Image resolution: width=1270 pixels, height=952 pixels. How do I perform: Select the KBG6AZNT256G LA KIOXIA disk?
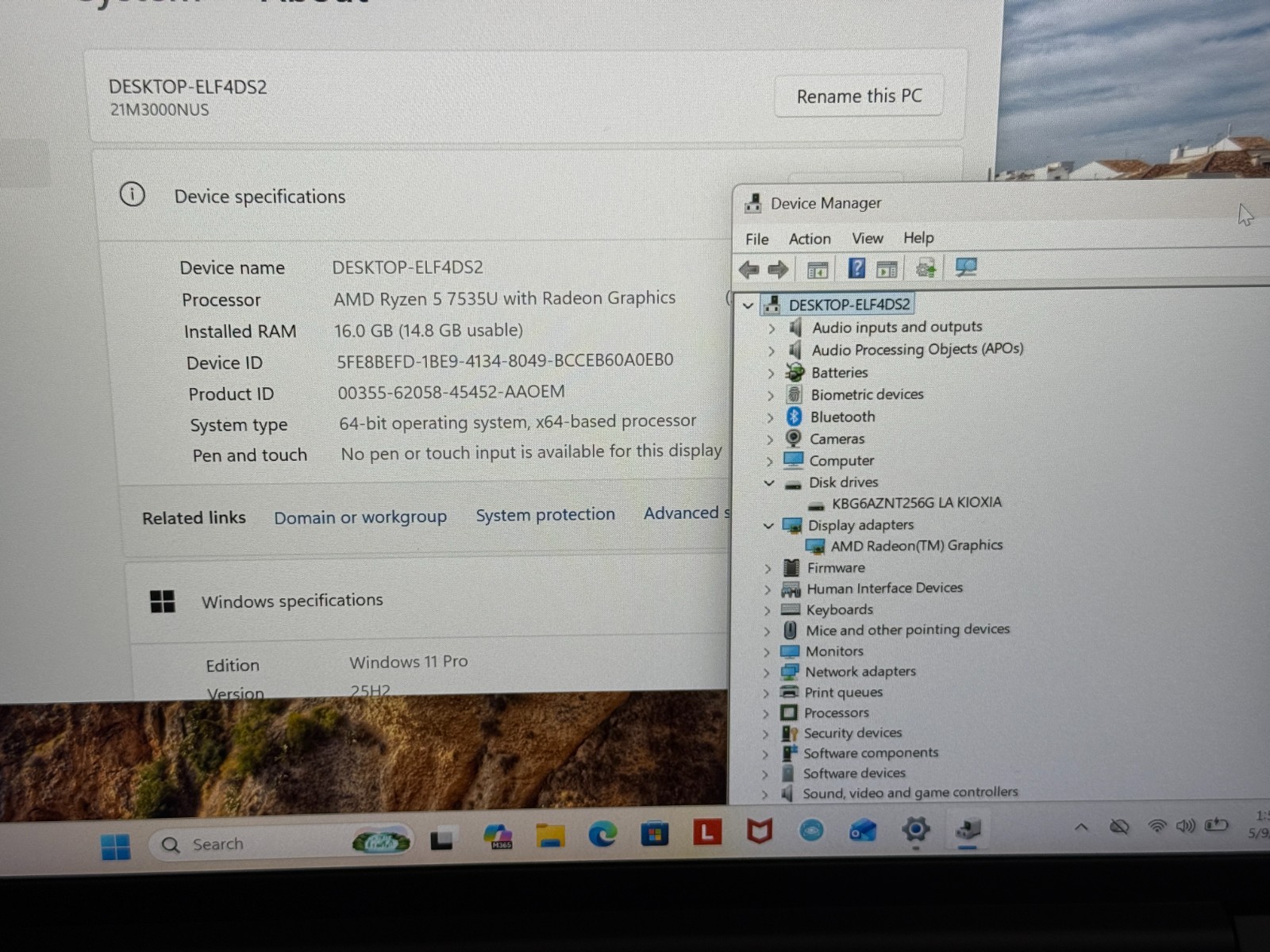click(916, 503)
